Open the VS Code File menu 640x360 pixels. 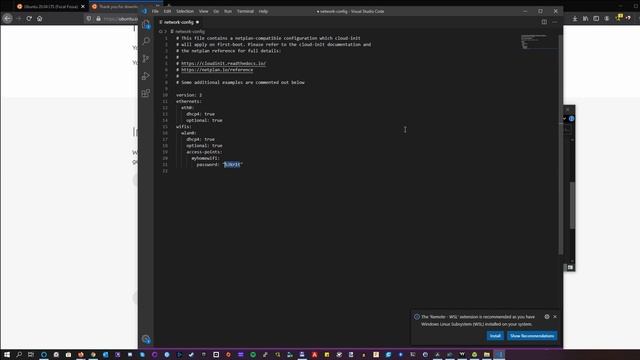(155, 11)
